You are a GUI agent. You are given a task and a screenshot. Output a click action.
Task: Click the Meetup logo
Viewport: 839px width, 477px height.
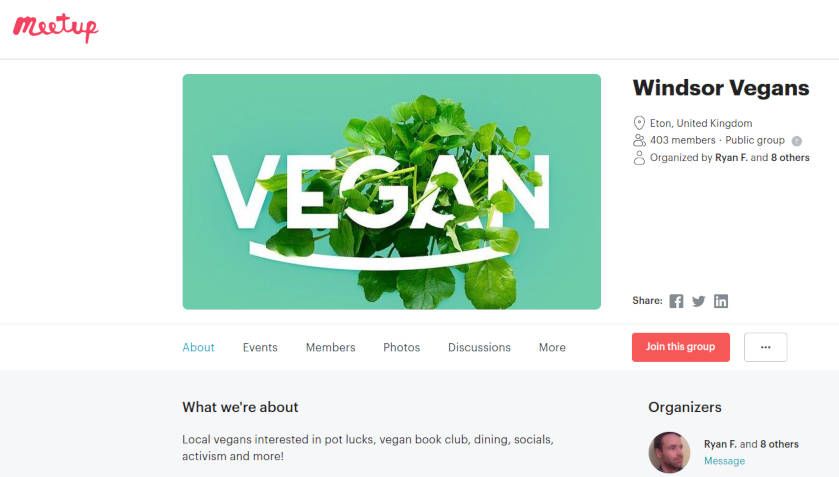[x=56, y=28]
